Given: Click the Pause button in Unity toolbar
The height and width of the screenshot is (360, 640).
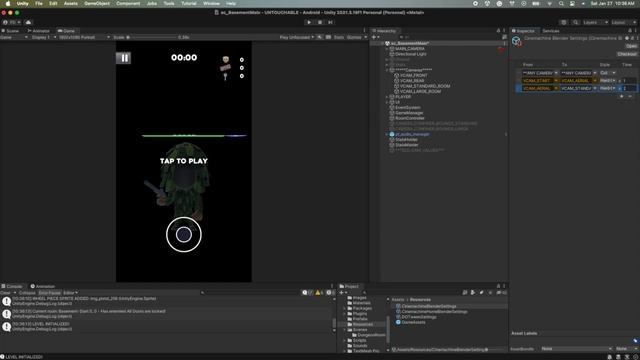Looking at the screenshot, I should point(320,22).
